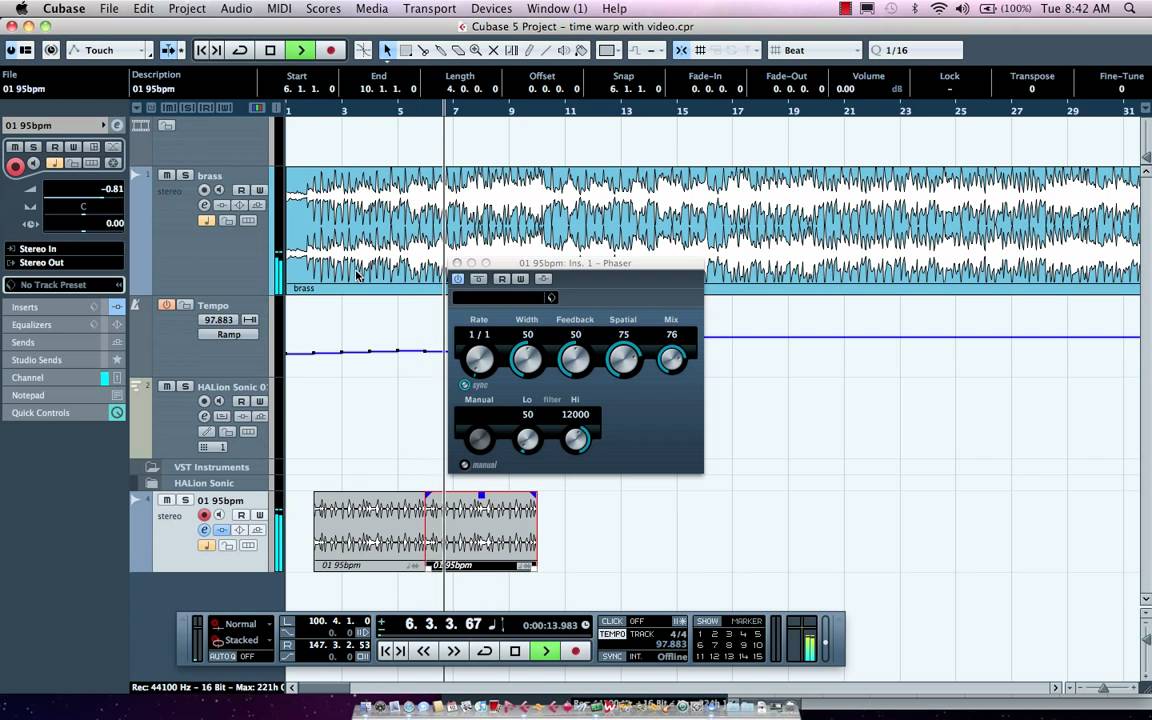
Task: Open the 1/16 quantize dropdown
Action: [x=915, y=50]
